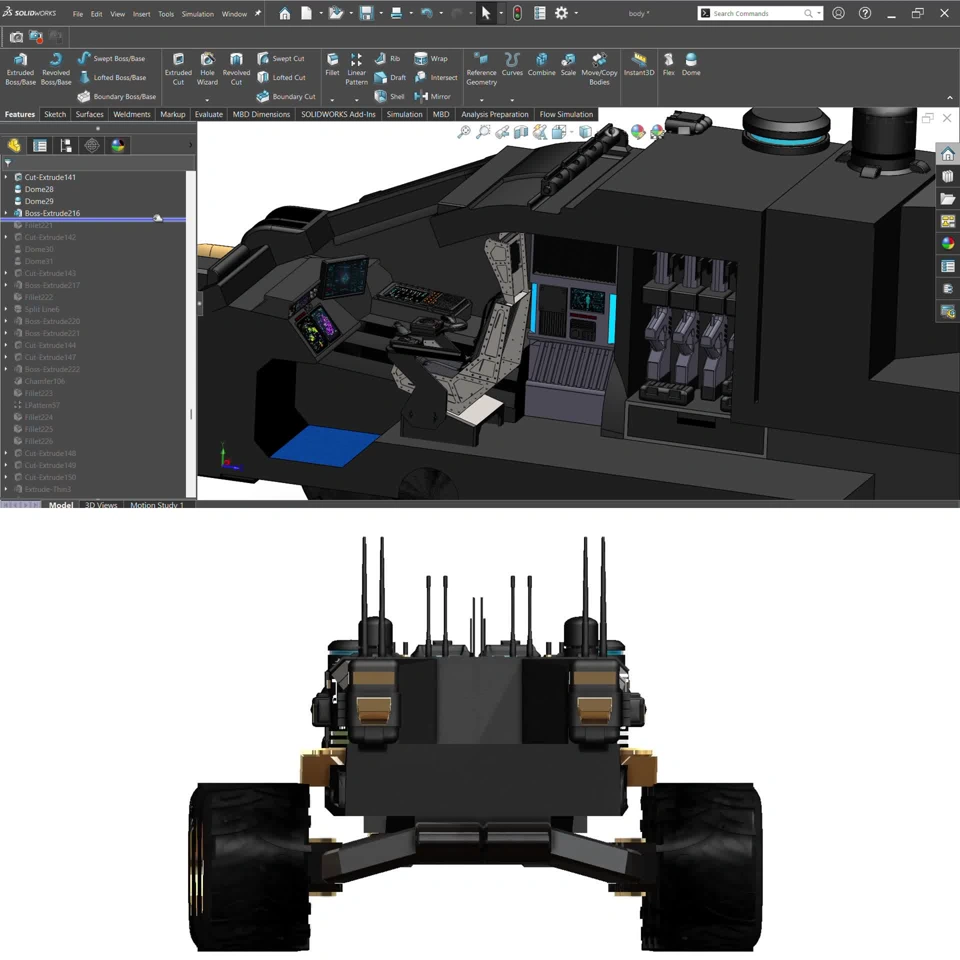Collapse the CommandManager ribbon
Image resolution: width=960 pixels, height=960 pixels.
[950, 97]
